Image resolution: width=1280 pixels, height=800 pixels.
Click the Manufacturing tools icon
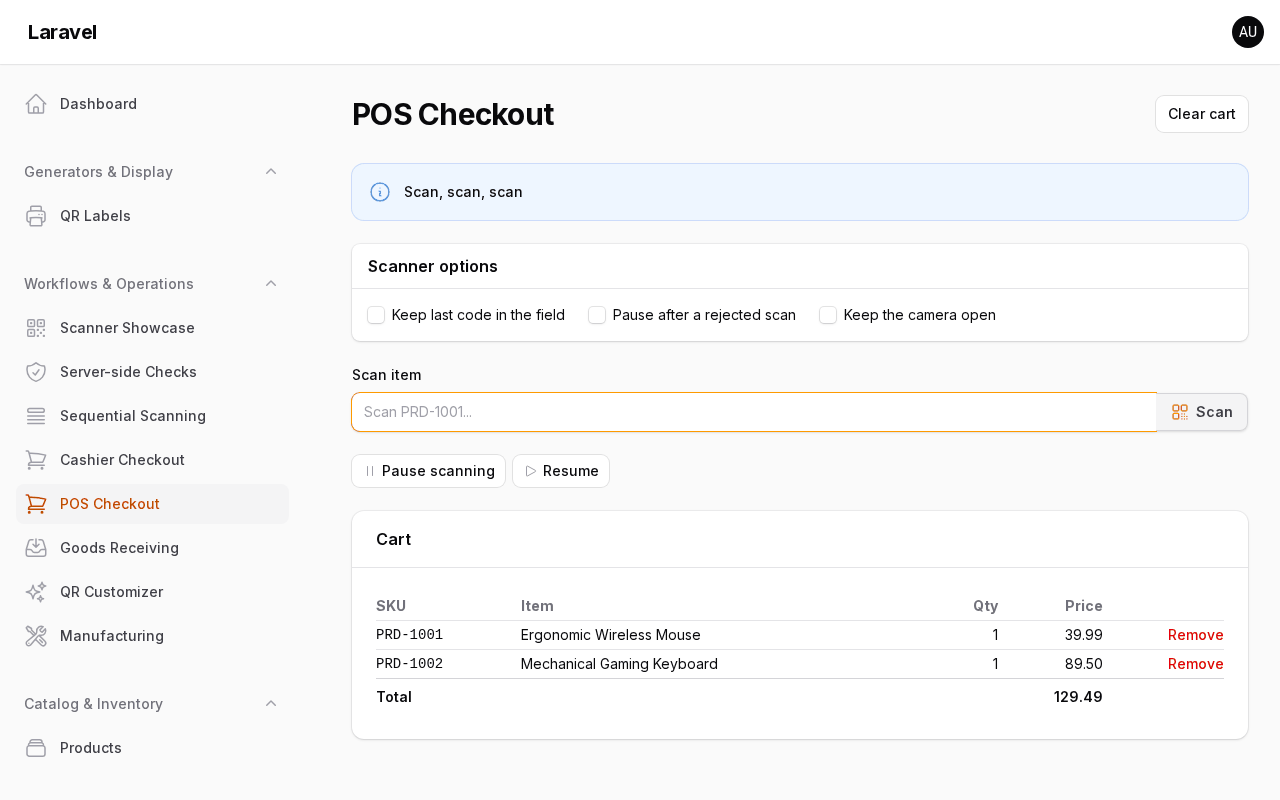[36, 636]
